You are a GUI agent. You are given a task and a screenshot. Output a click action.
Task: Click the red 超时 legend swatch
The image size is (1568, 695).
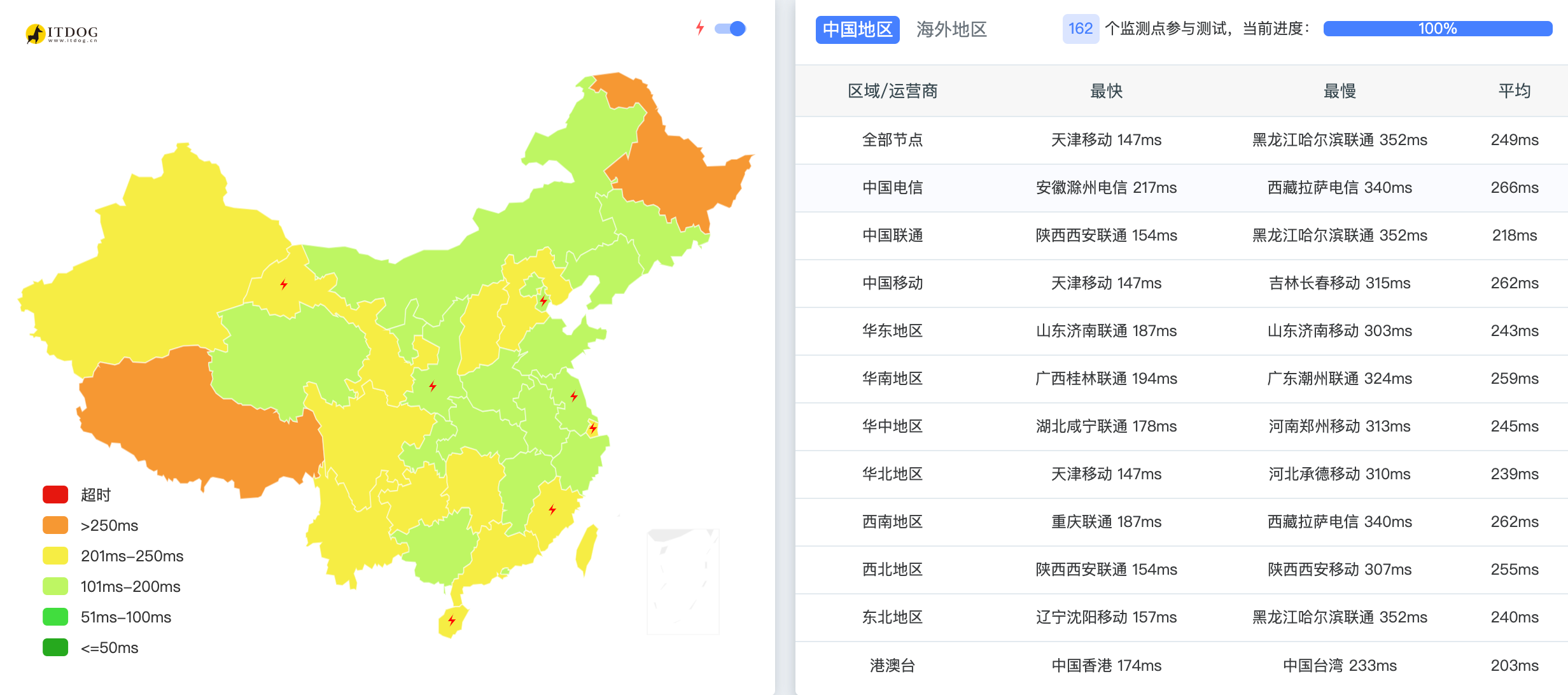pyautogui.click(x=55, y=495)
